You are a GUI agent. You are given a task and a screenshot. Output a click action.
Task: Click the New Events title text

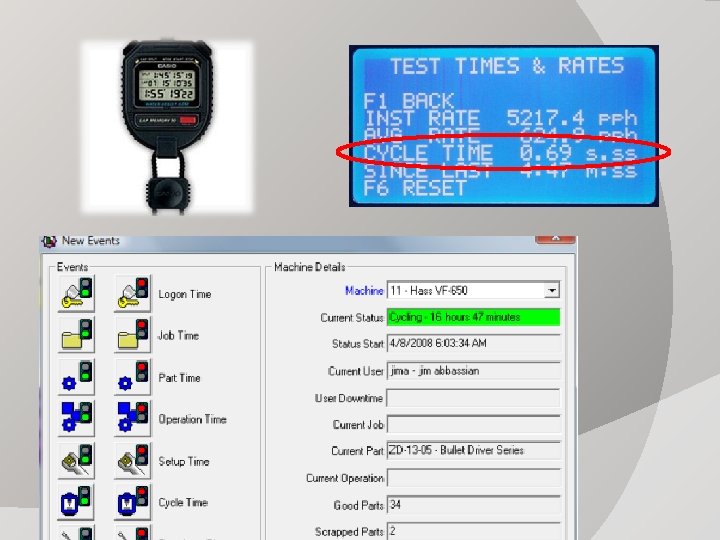coord(90,241)
